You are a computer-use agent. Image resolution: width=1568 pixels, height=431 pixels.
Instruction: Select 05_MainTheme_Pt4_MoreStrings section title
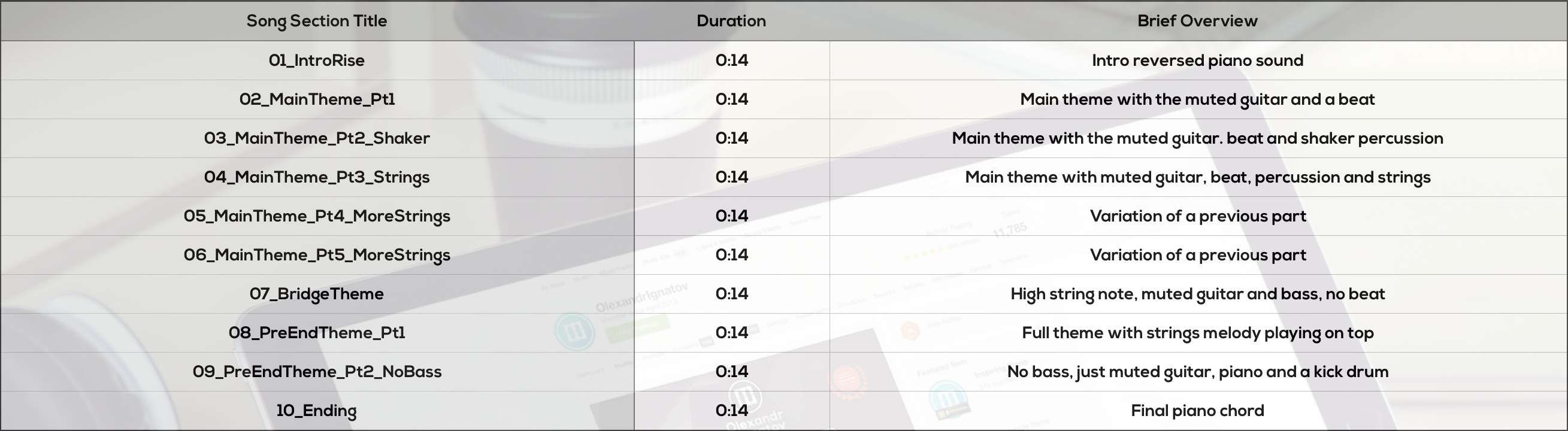click(316, 216)
